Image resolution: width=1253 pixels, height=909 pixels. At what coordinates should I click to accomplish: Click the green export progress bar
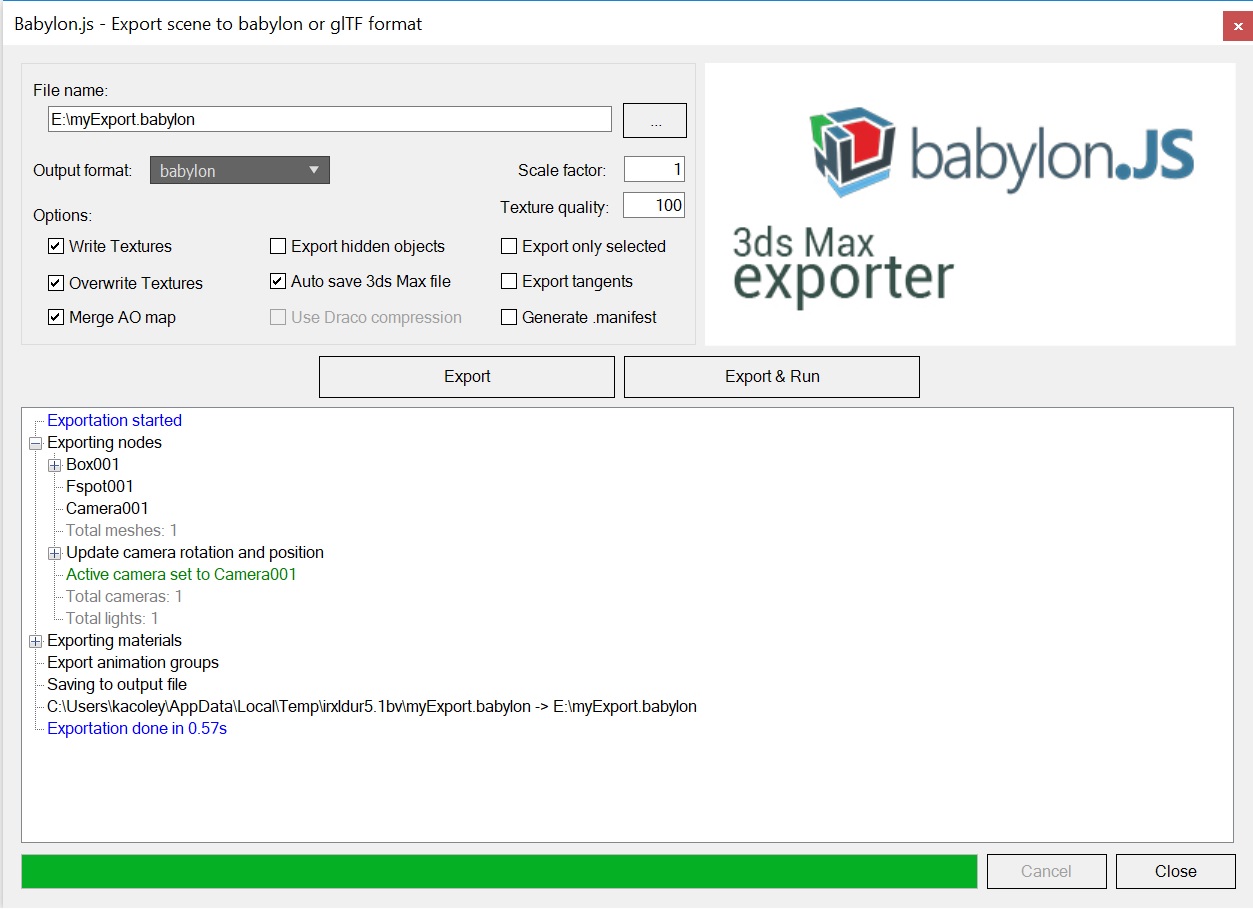(x=499, y=871)
